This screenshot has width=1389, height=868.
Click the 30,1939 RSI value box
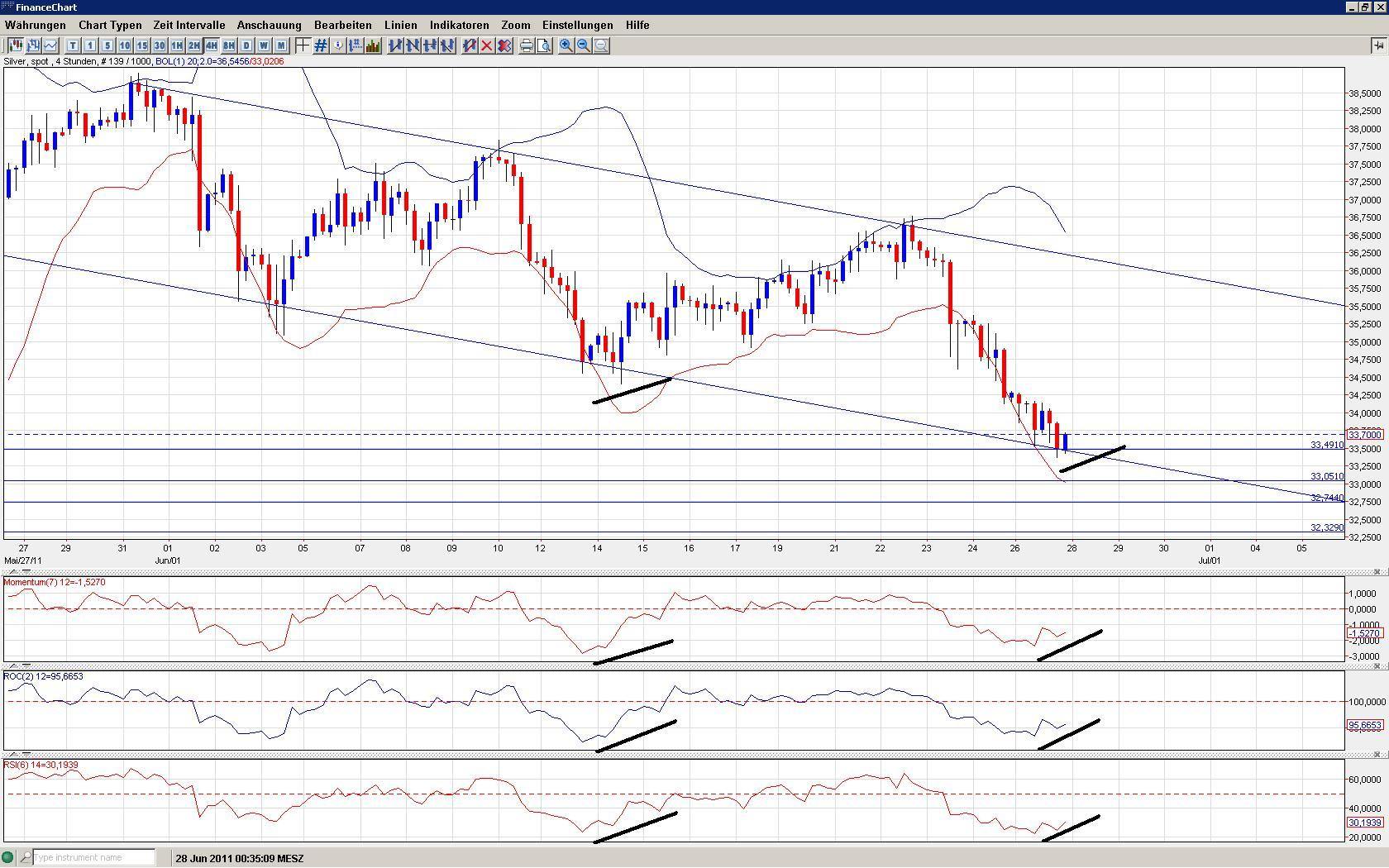(1365, 823)
